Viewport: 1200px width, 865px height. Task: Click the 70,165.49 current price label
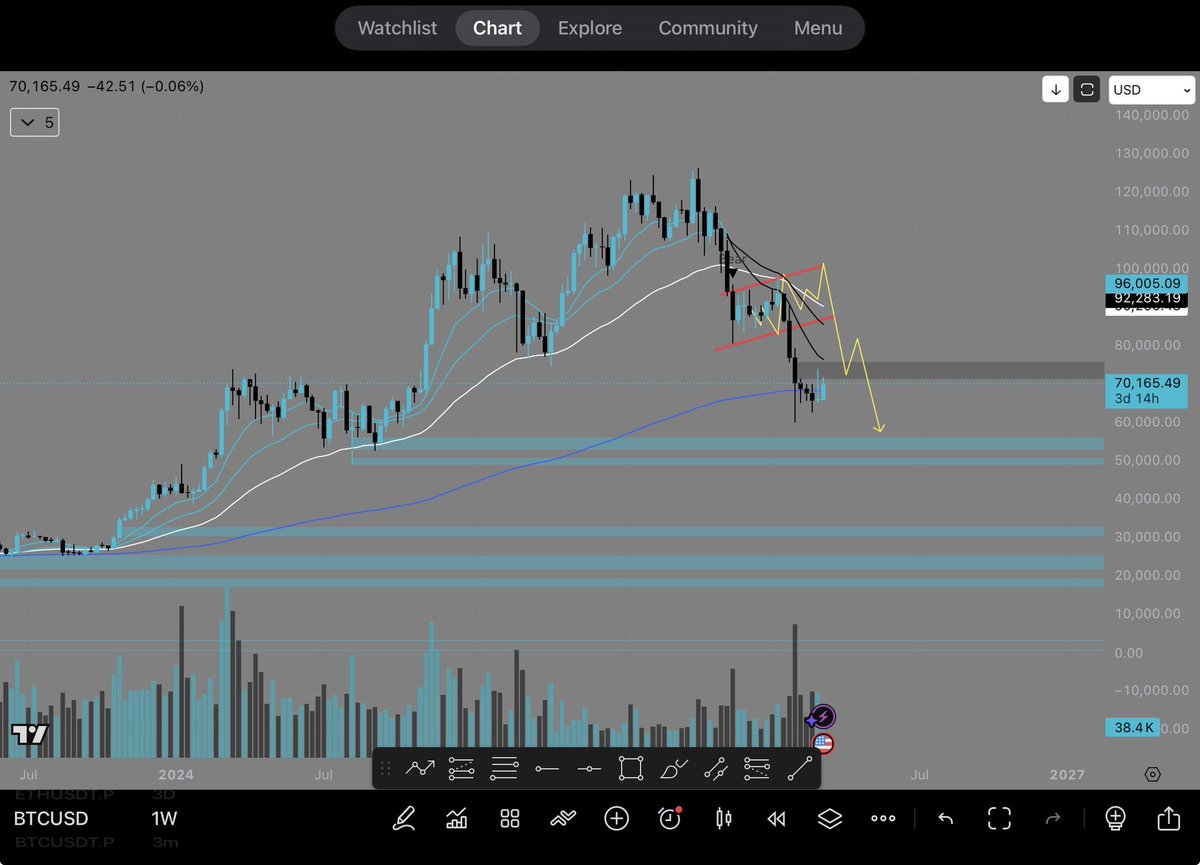click(1148, 390)
